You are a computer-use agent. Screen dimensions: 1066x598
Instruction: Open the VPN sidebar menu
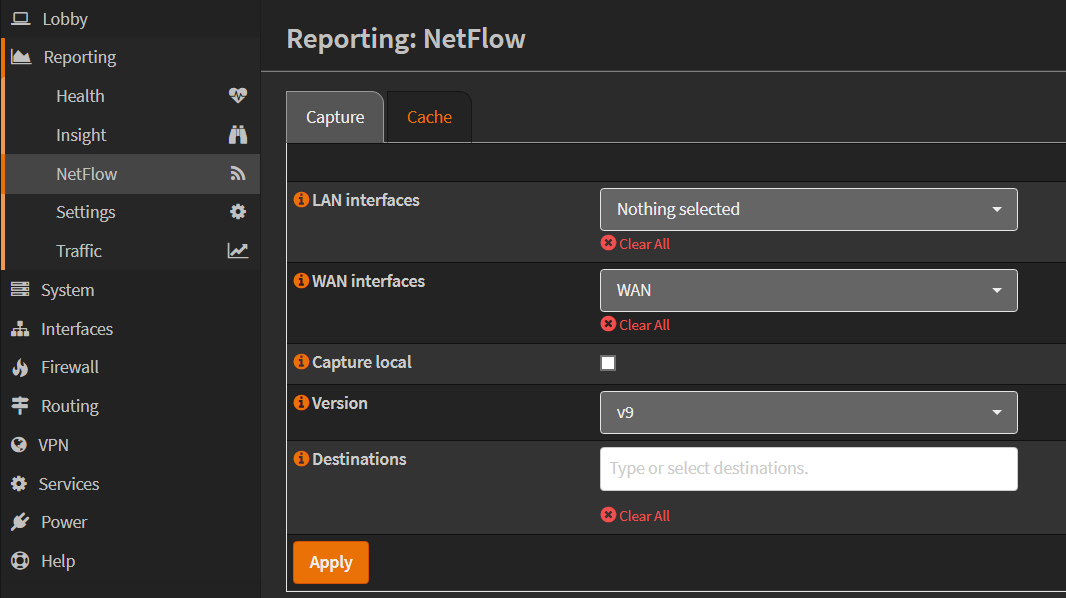(x=53, y=445)
